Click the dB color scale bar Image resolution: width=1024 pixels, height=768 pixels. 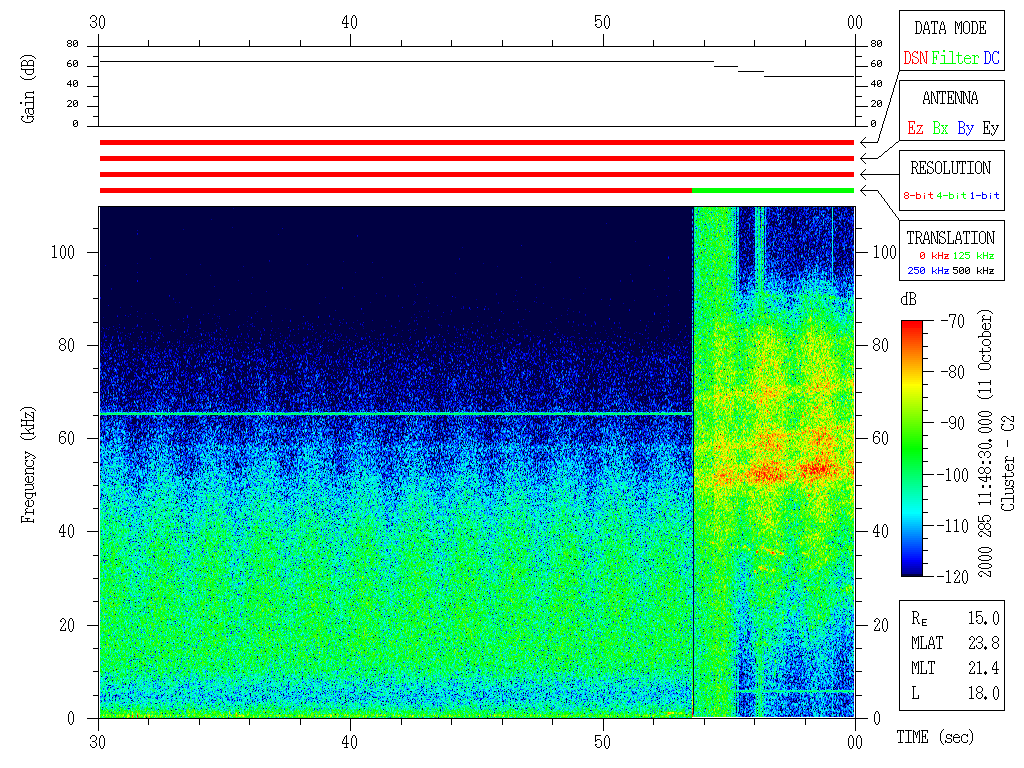click(912, 448)
